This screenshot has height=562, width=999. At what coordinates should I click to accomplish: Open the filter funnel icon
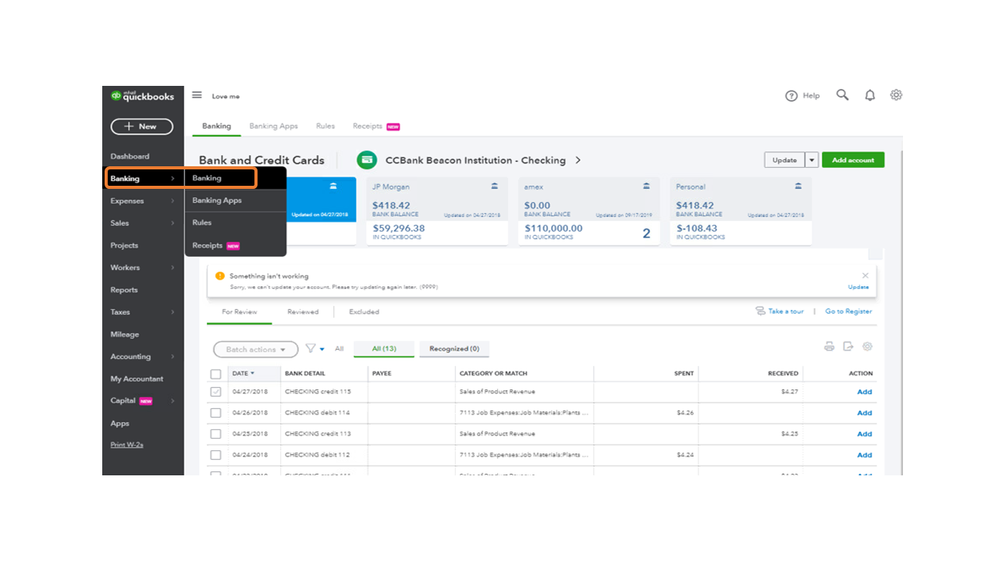(x=310, y=349)
